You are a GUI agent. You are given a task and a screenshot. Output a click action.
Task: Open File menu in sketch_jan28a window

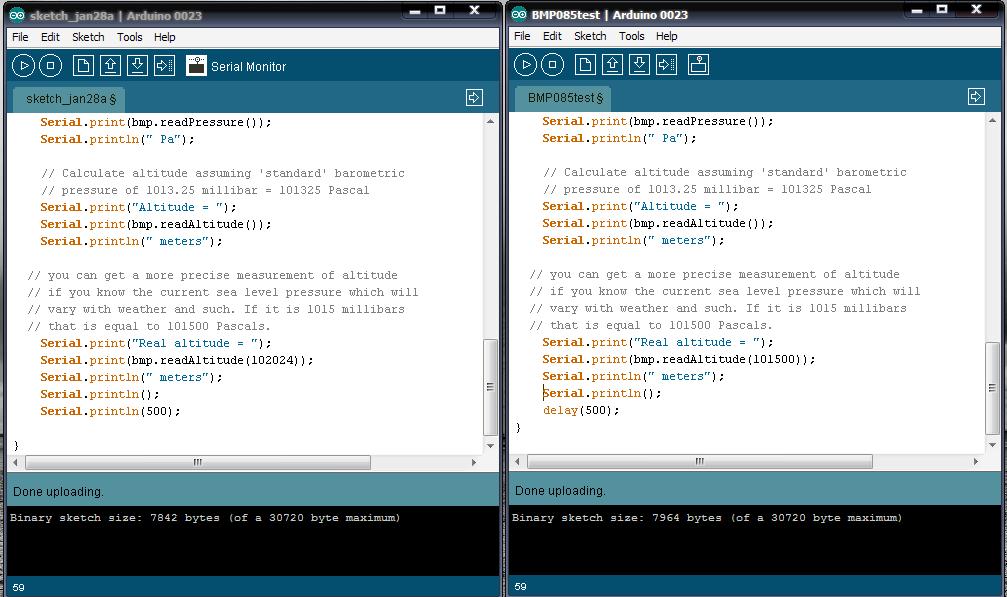[20, 37]
